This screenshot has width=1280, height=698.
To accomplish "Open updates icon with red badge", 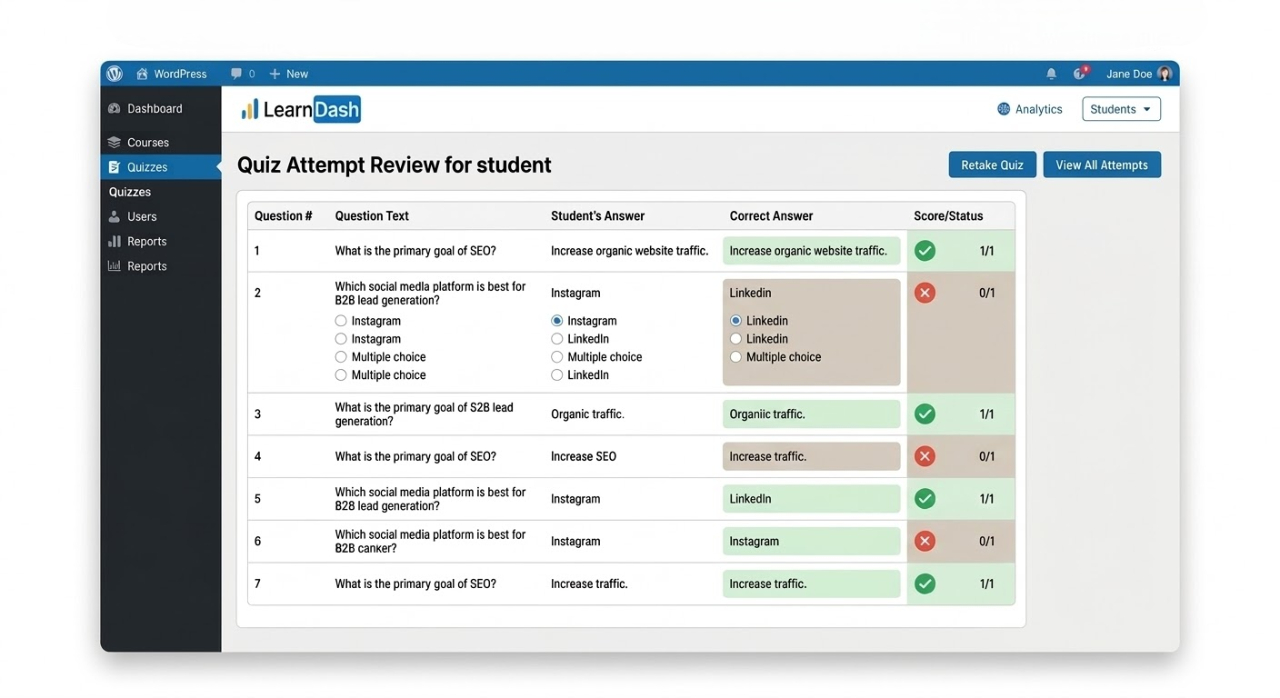I will 1079,74.
